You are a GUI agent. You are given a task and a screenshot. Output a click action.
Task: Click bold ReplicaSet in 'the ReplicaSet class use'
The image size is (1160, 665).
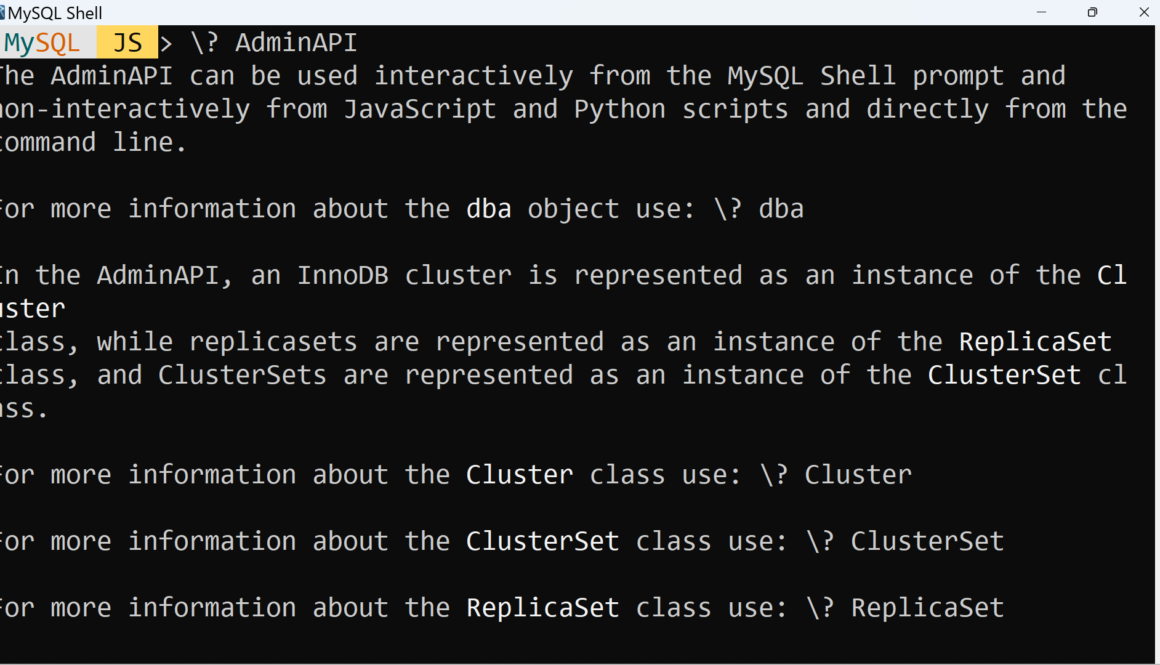point(542,607)
